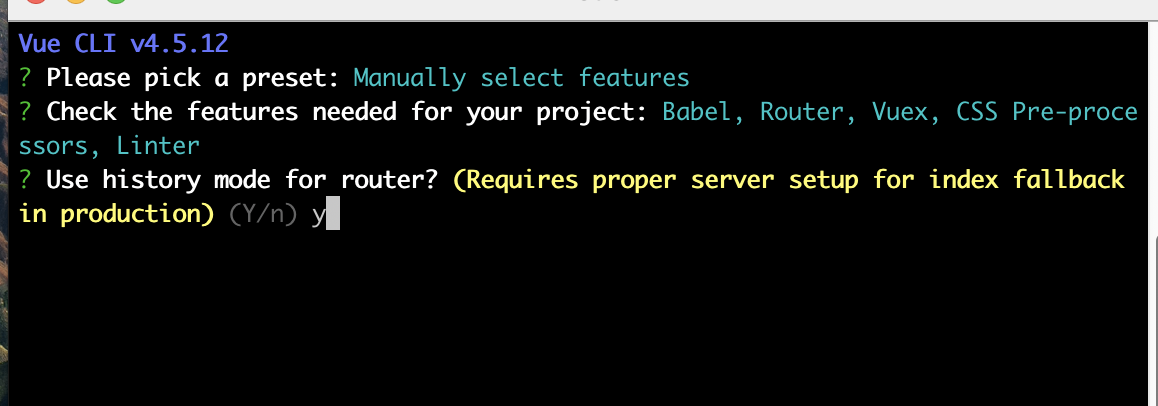Click the Vue CLI v4.5.12 header text
Viewport: 1158px width, 406px height.
[x=123, y=44]
